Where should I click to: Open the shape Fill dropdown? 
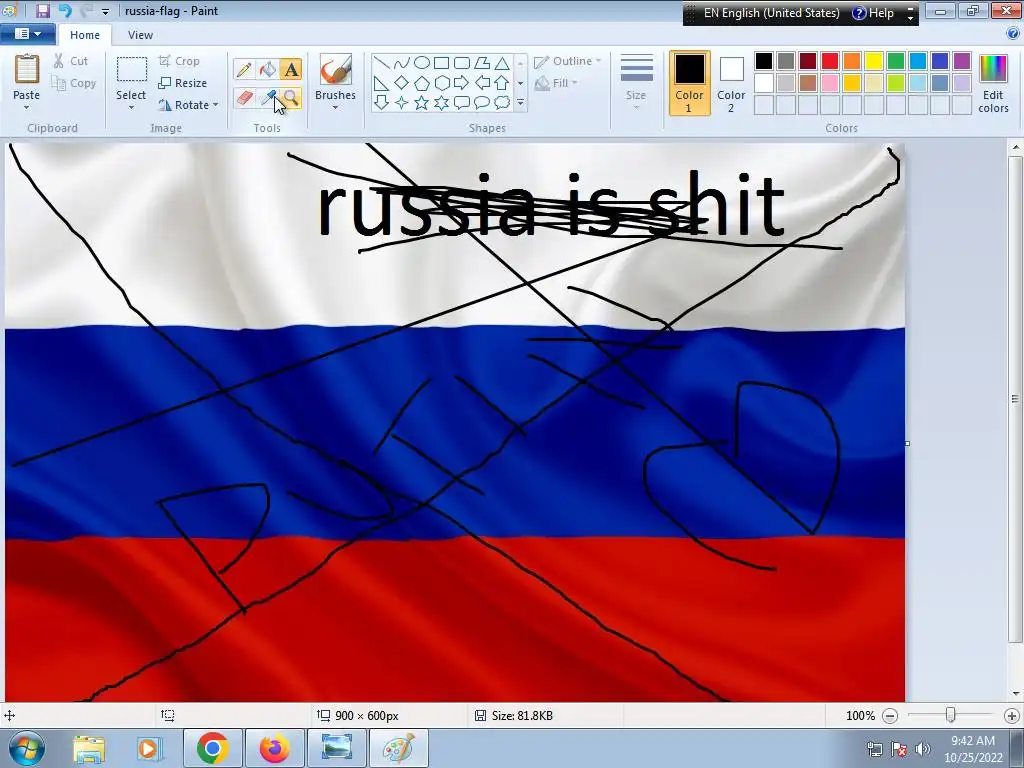(556, 83)
